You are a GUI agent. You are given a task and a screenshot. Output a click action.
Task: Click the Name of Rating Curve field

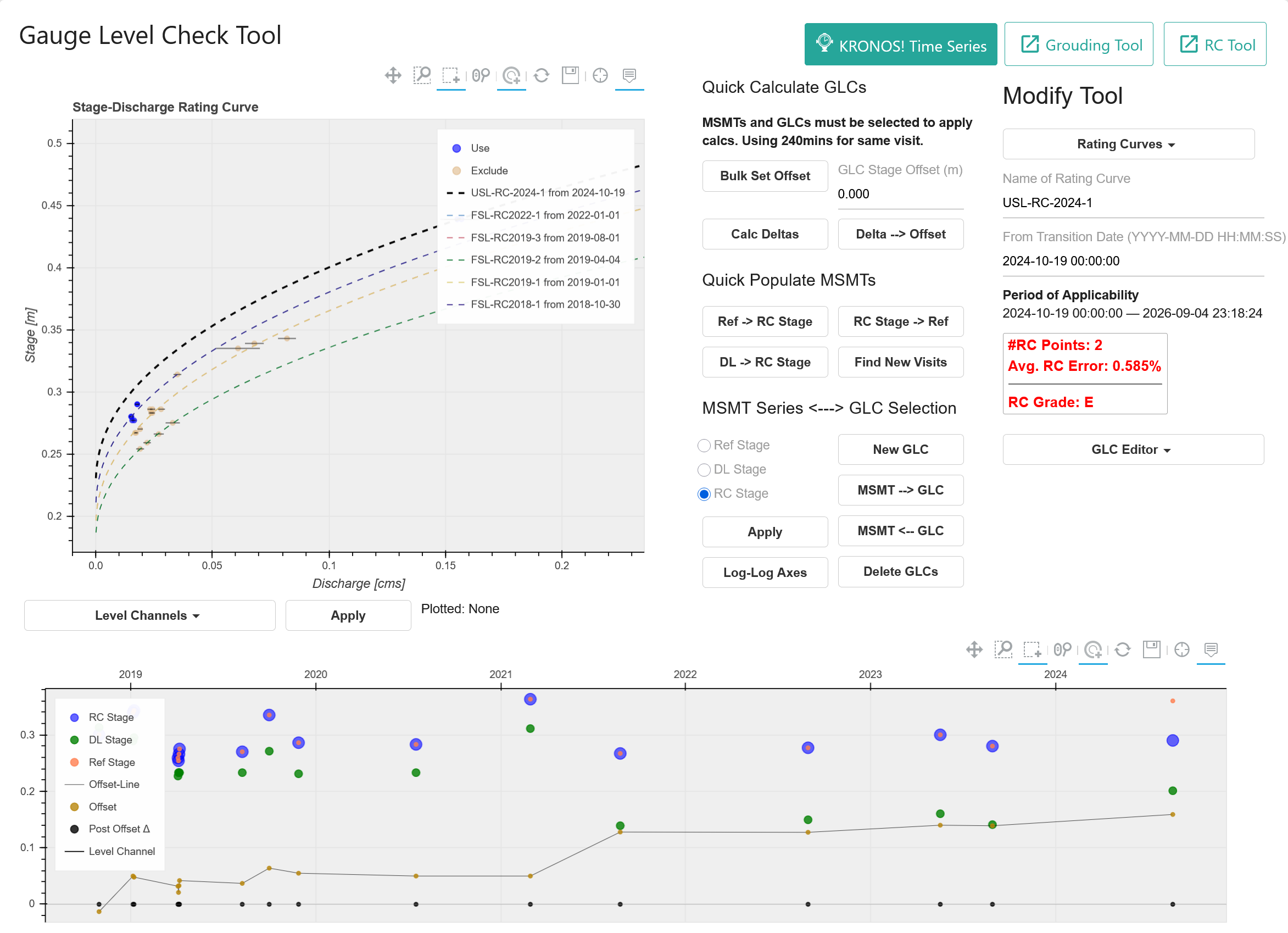coord(1133,203)
